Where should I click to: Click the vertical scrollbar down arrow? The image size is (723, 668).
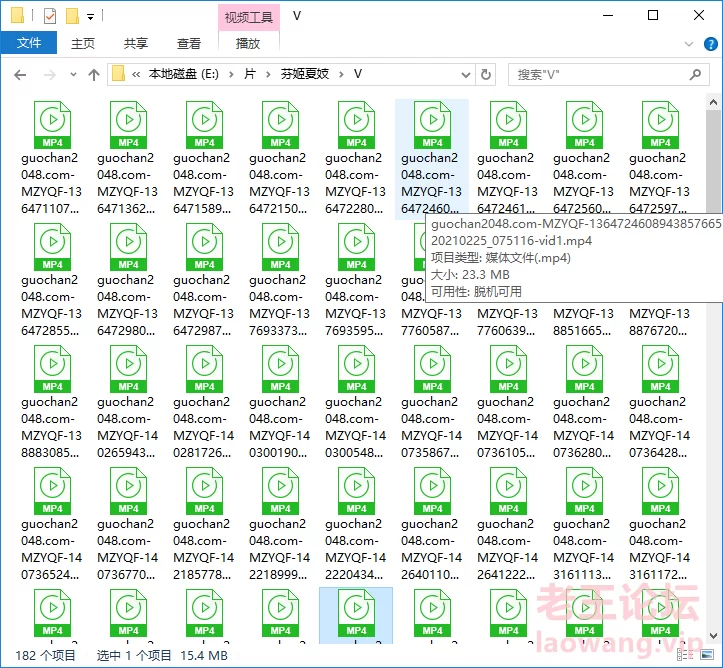click(713, 635)
